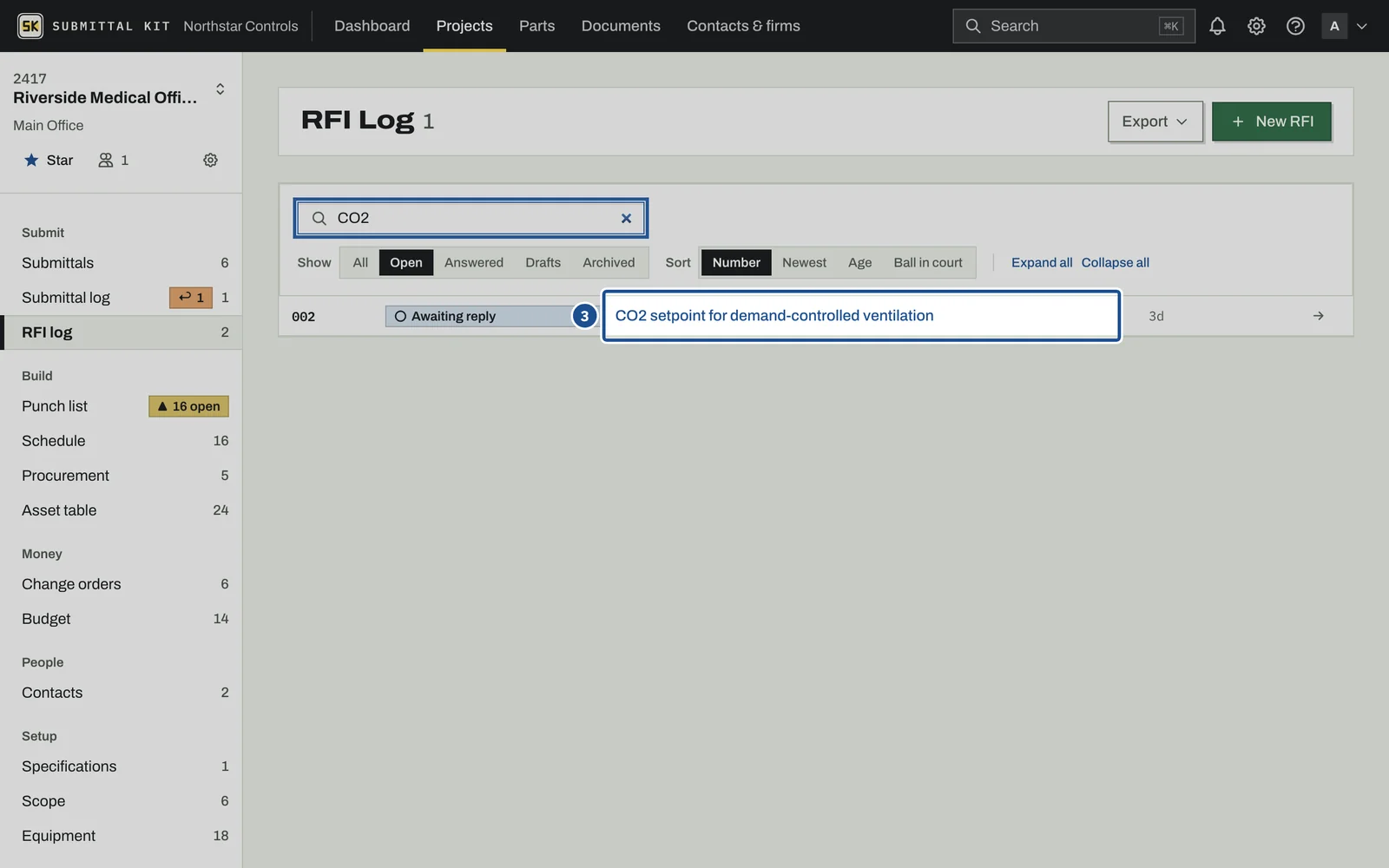
Task: Click Expand all link
Action: click(1042, 262)
